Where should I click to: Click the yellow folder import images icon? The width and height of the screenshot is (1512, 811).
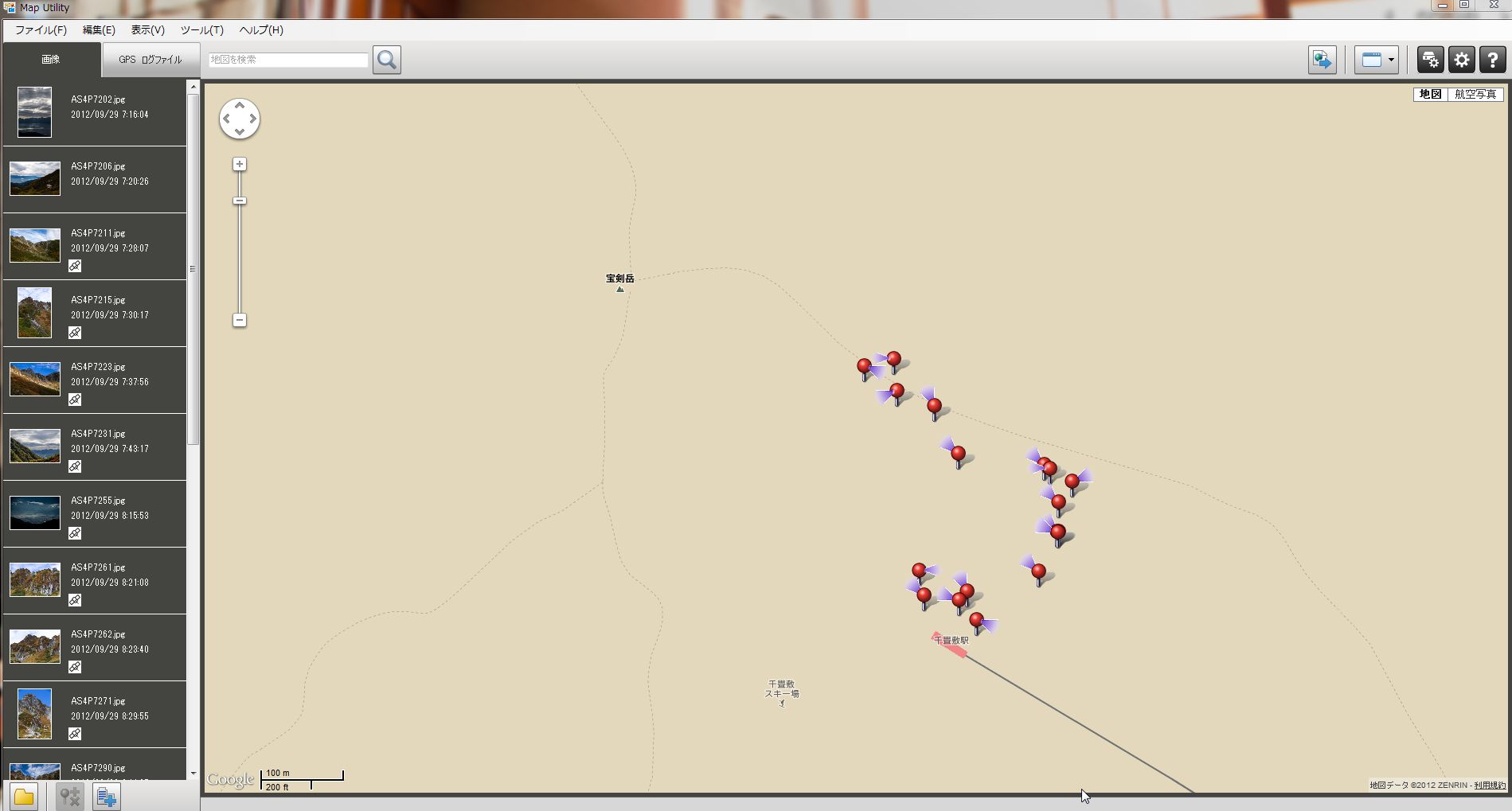pyautogui.click(x=24, y=796)
